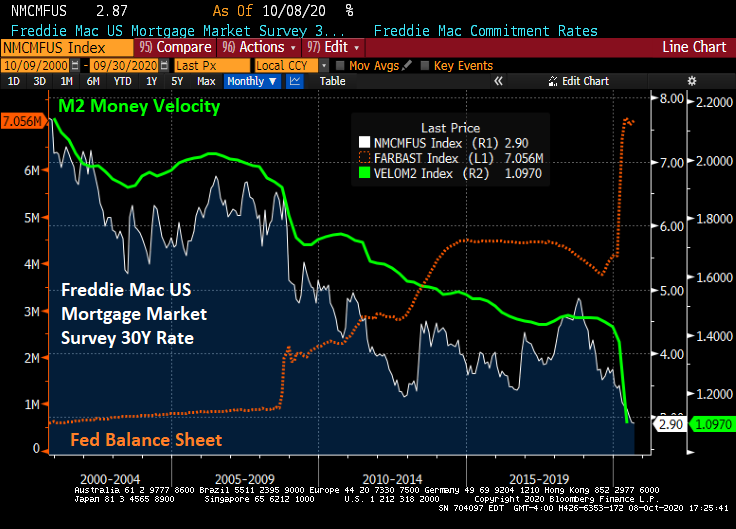Expand the Monthly periodicity dropdown
This screenshot has height=529, width=736.
click(252, 81)
